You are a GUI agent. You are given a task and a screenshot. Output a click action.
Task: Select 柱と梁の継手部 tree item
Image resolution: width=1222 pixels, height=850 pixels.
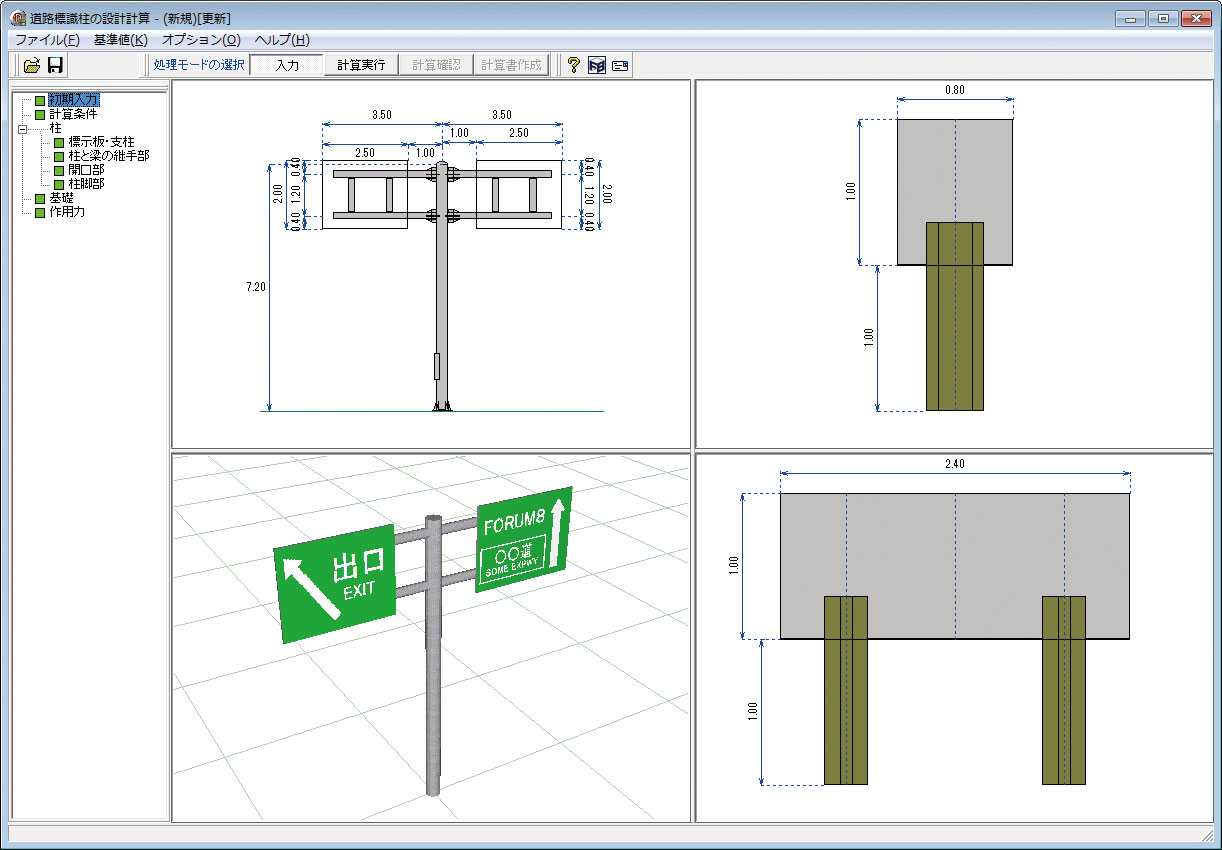(109, 156)
